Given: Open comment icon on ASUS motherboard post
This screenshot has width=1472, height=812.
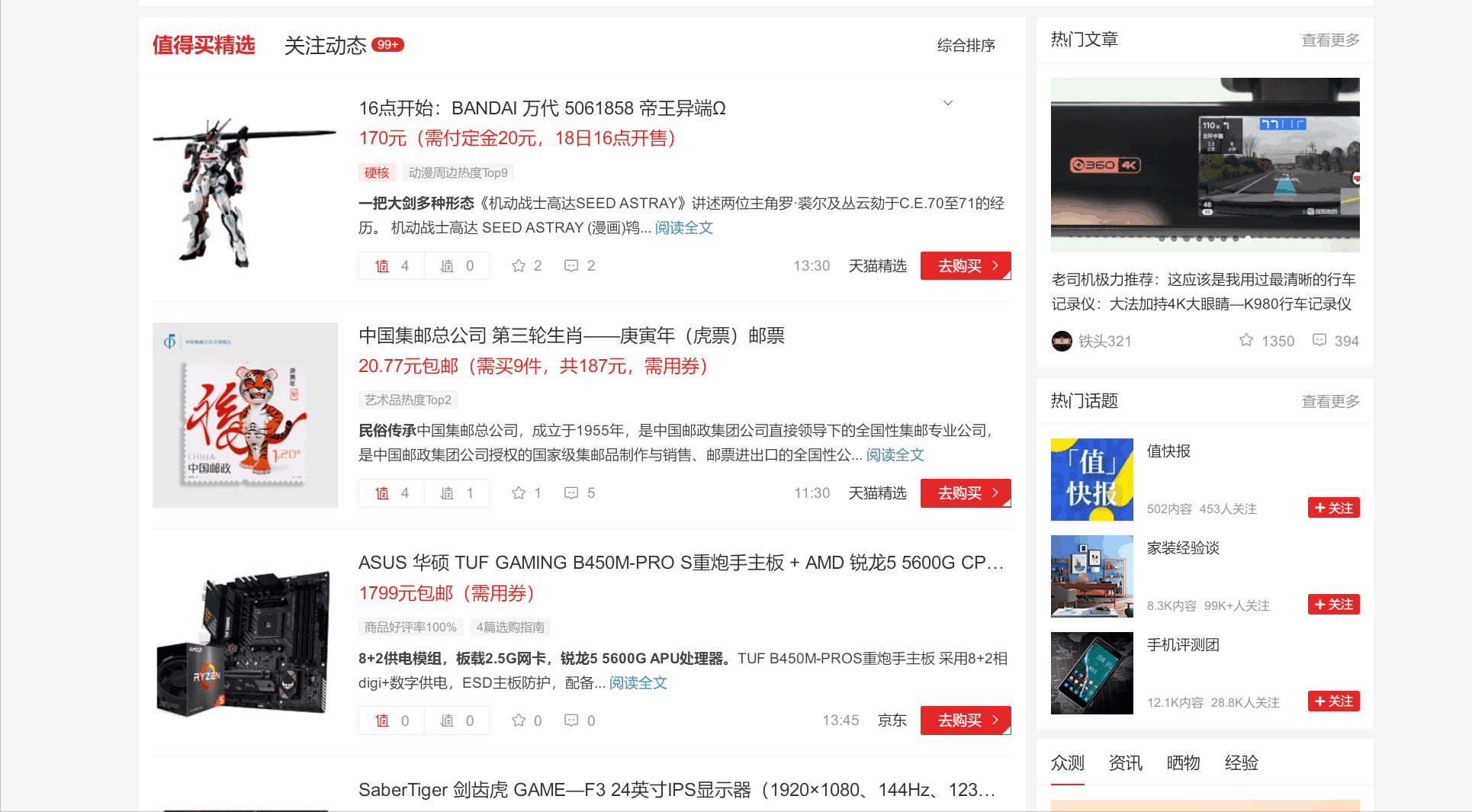Looking at the screenshot, I should 571,720.
